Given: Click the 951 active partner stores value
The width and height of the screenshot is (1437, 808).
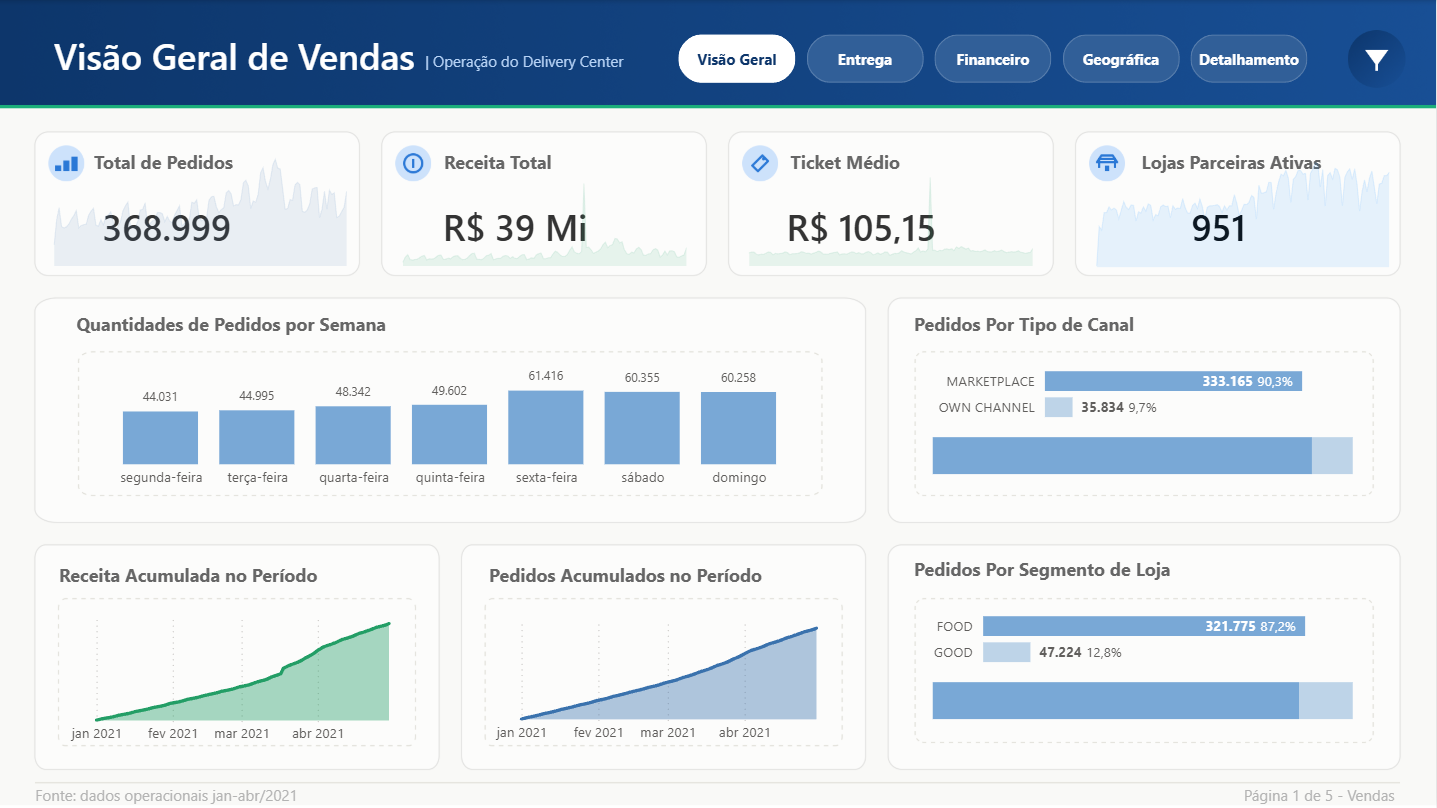Looking at the screenshot, I should pyautogui.click(x=1219, y=228).
